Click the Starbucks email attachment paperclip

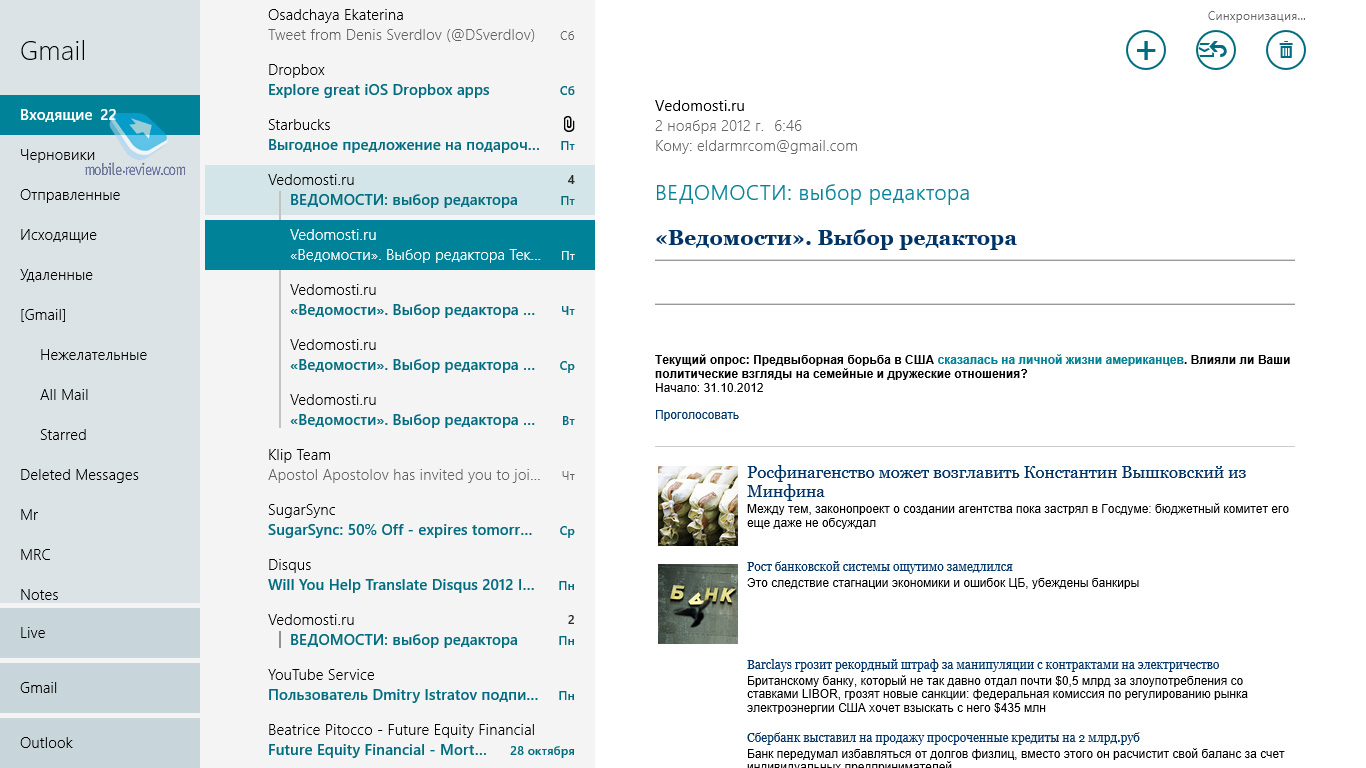568,125
